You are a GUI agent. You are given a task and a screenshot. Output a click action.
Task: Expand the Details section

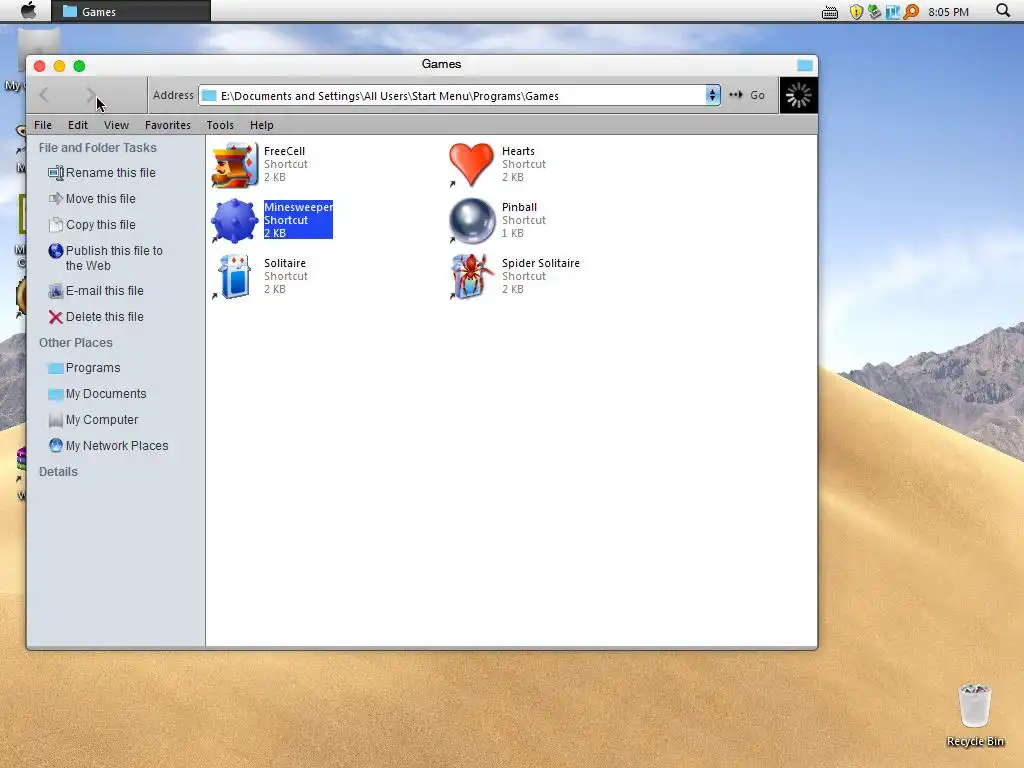click(58, 472)
